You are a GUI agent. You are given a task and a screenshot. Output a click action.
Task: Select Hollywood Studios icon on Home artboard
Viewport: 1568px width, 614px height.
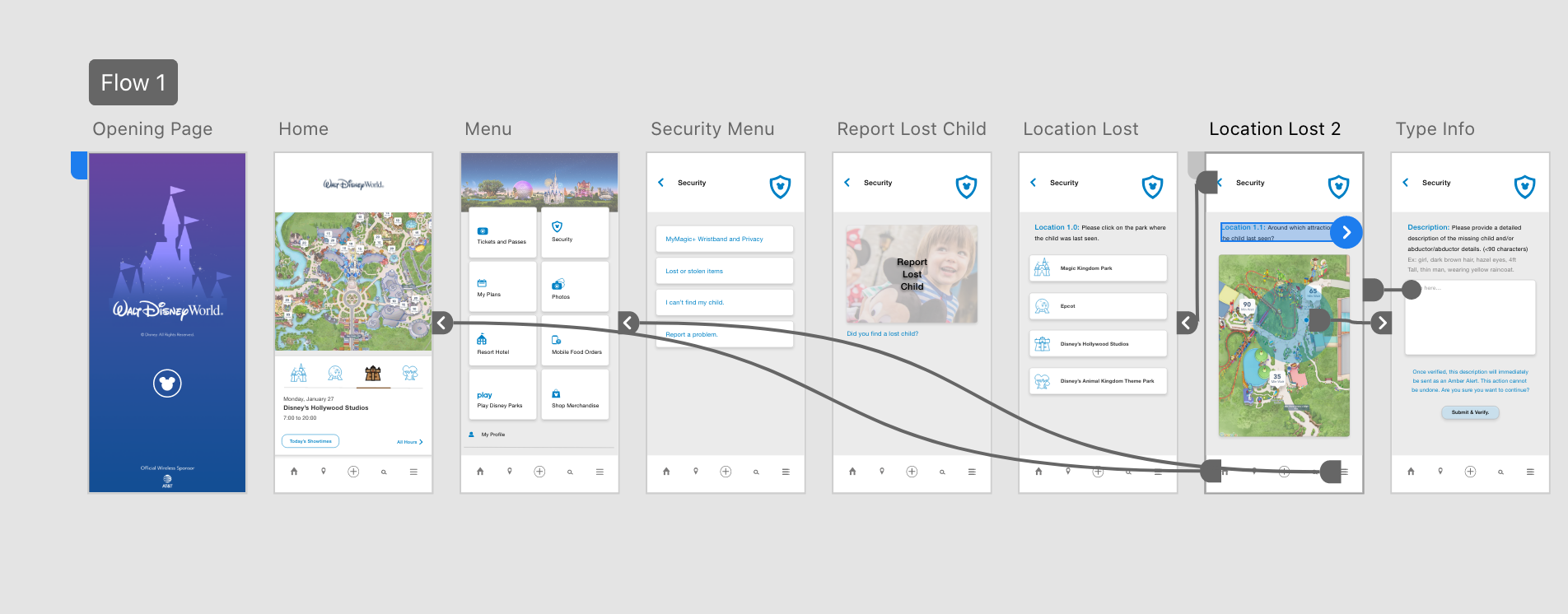(373, 374)
